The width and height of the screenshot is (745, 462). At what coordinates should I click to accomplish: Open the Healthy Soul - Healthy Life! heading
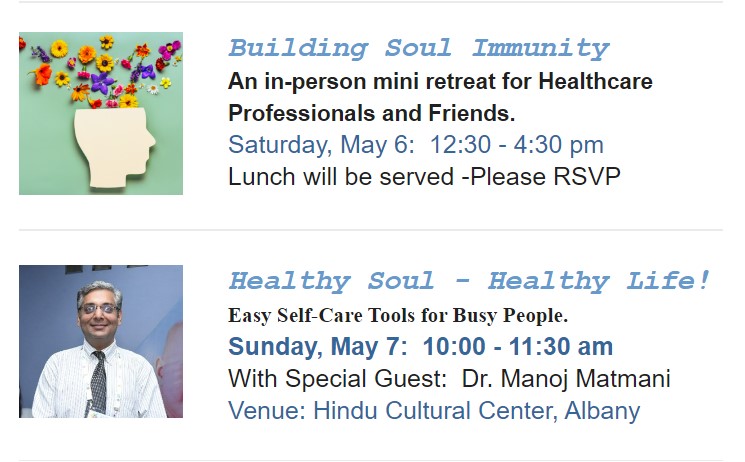pyautogui.click(x=469, y=281)
